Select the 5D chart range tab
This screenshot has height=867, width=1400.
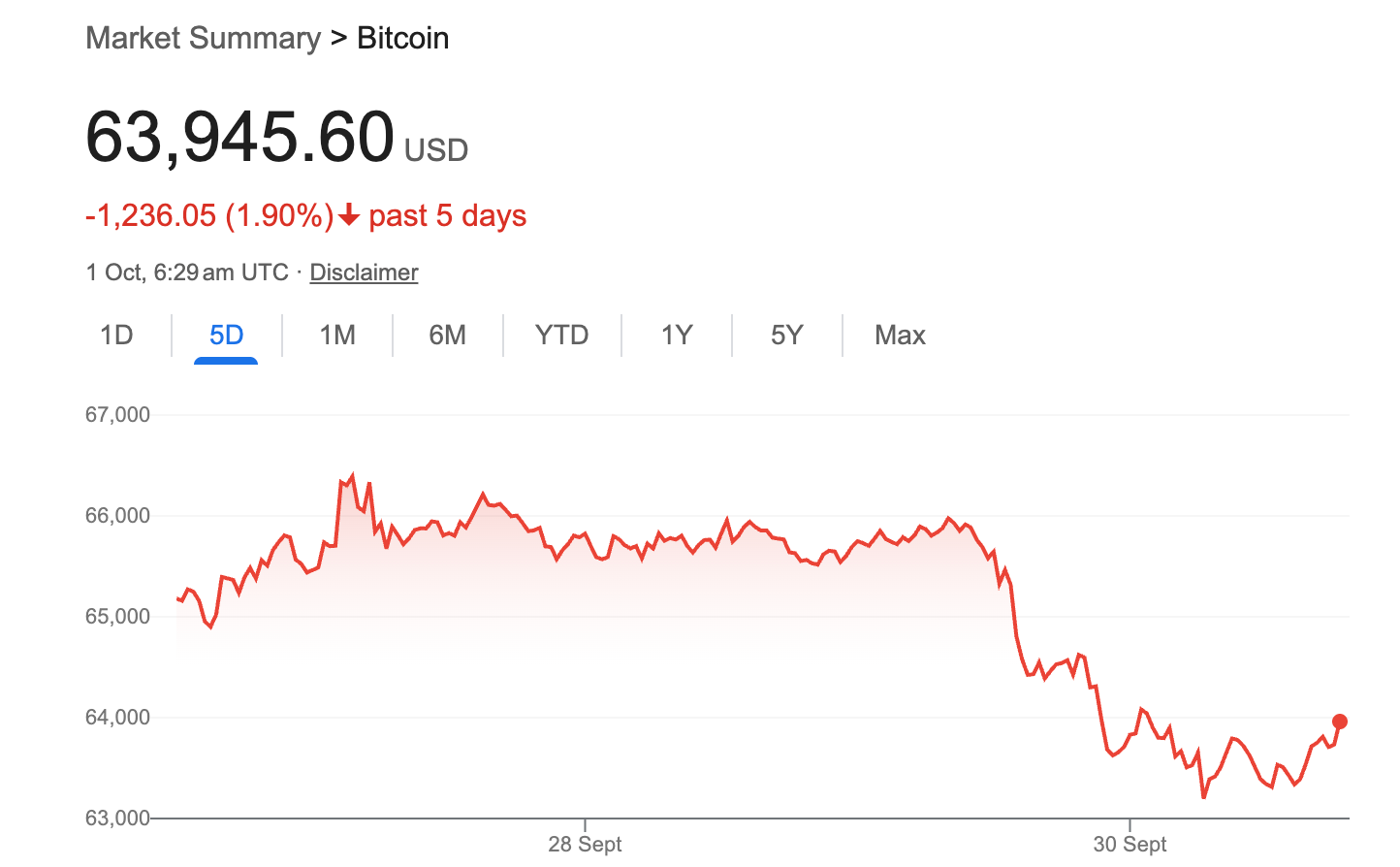[x=226, y=336]
